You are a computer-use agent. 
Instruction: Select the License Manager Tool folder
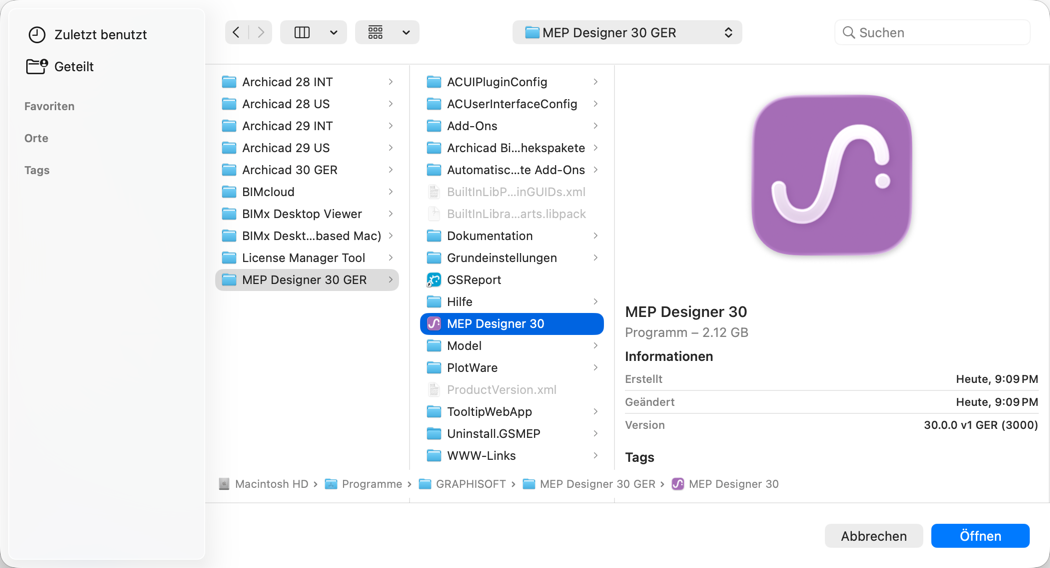click(x=307, y=258)
